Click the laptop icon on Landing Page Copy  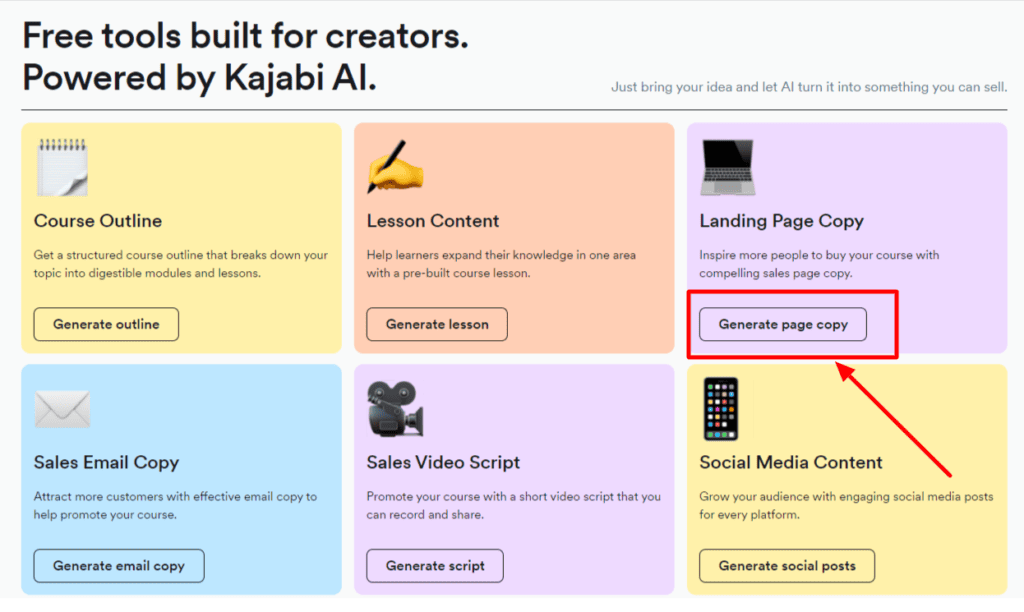[728, 168]
